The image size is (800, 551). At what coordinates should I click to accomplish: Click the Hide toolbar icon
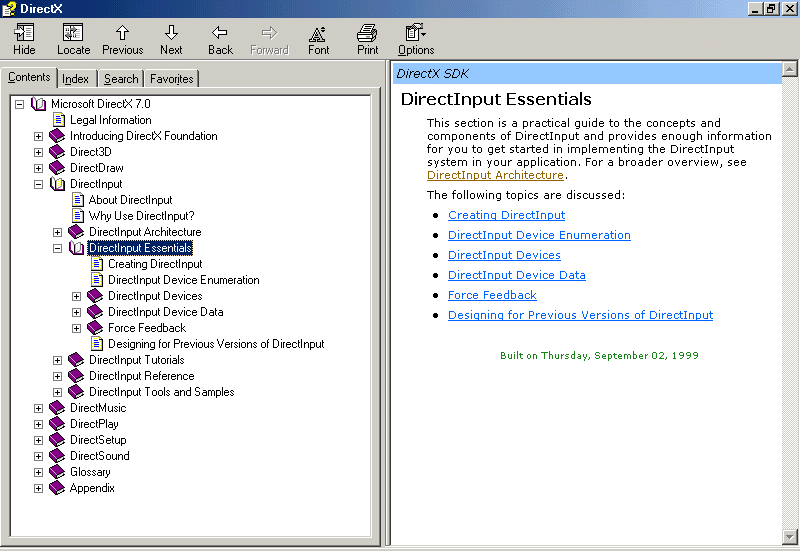click(x=24, y=34)
